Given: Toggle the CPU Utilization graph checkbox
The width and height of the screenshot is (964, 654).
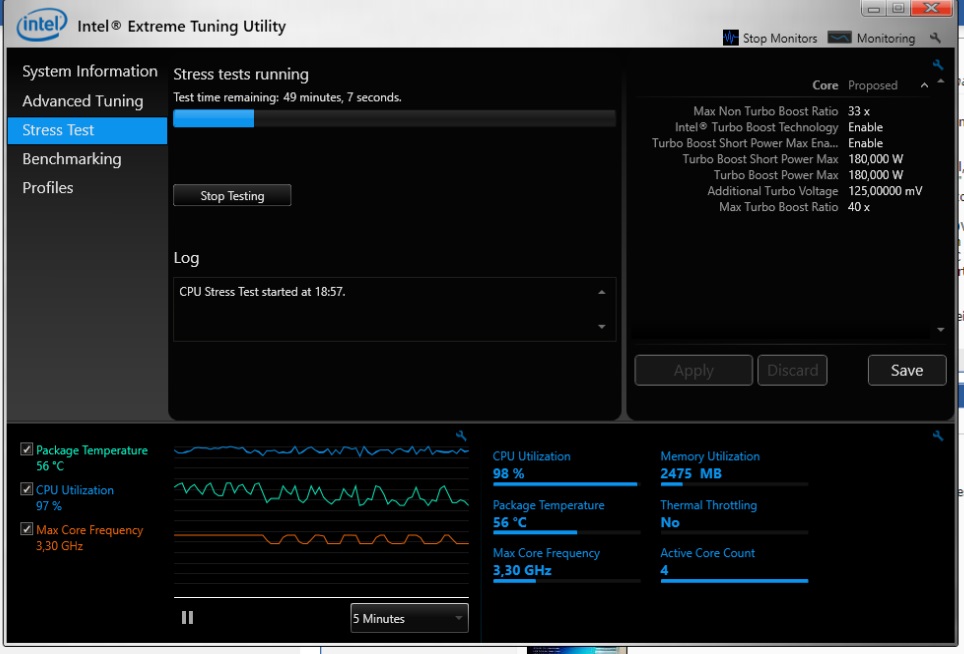Looking at the screenshot, I should [26, 489].
